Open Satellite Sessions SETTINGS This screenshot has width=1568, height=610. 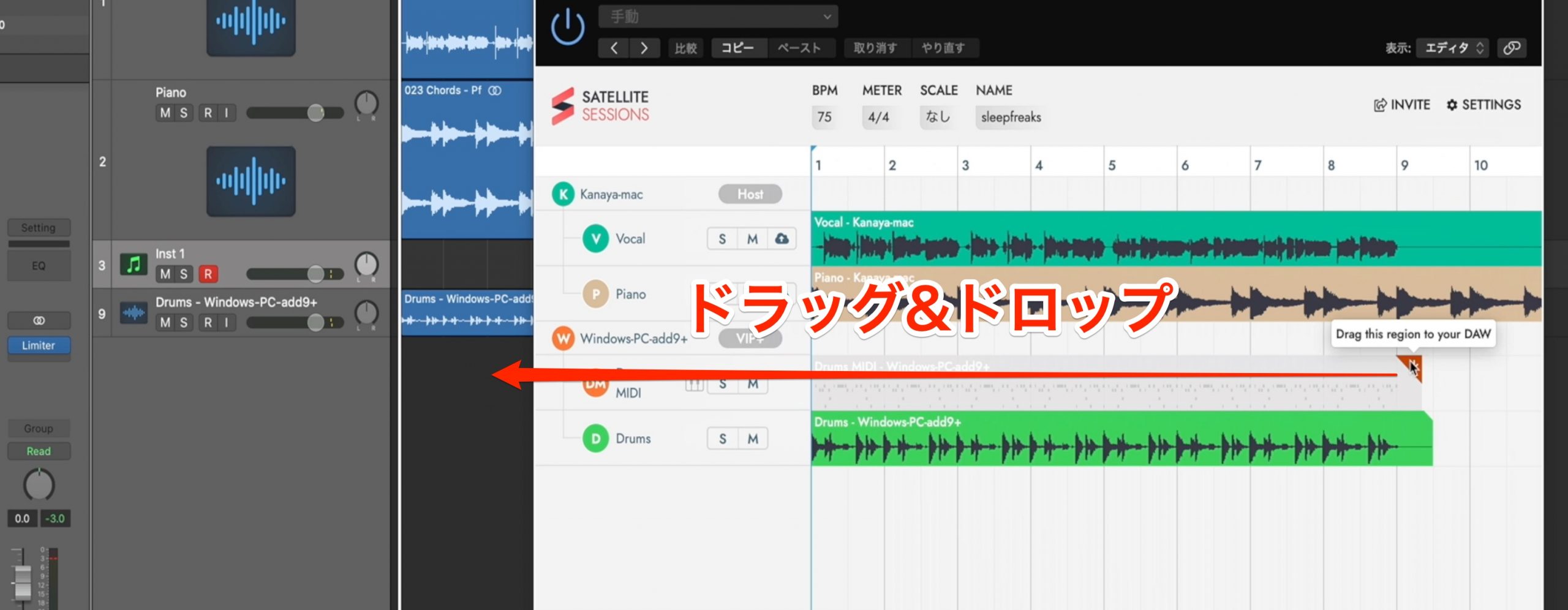pyautogui.click(x=1483, y=105)
